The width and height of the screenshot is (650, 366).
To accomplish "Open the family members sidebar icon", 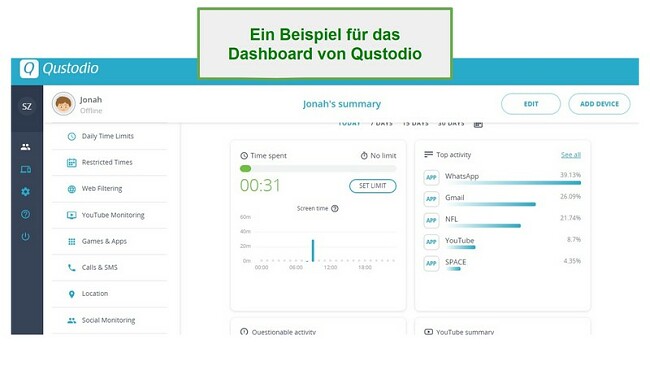I will coord(26,147).
